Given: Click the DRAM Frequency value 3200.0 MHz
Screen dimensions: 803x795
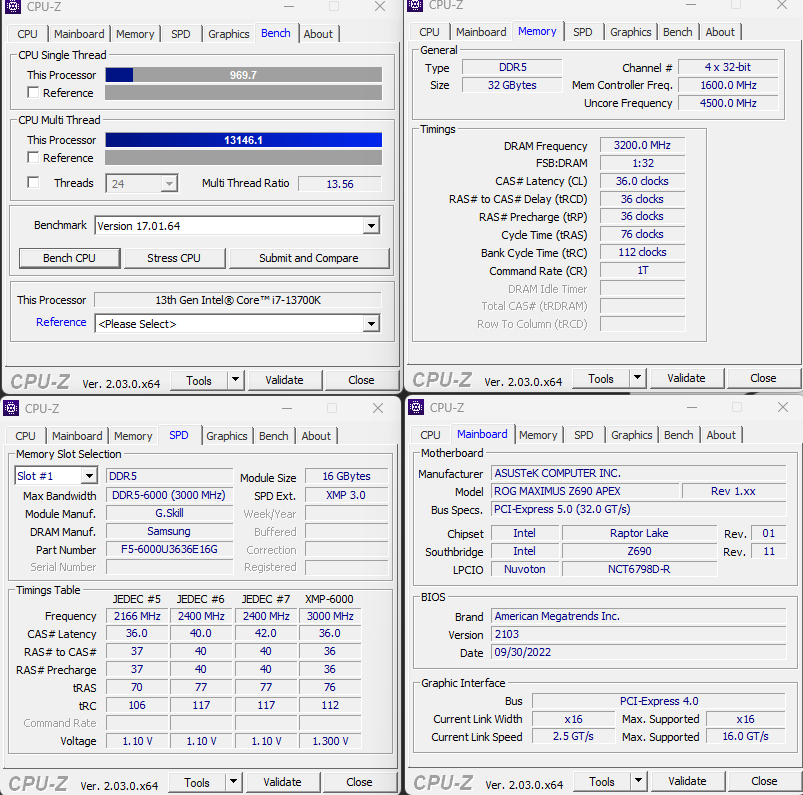Looking at the screenshot, I should pyautogui.click(x=642, y=145).
